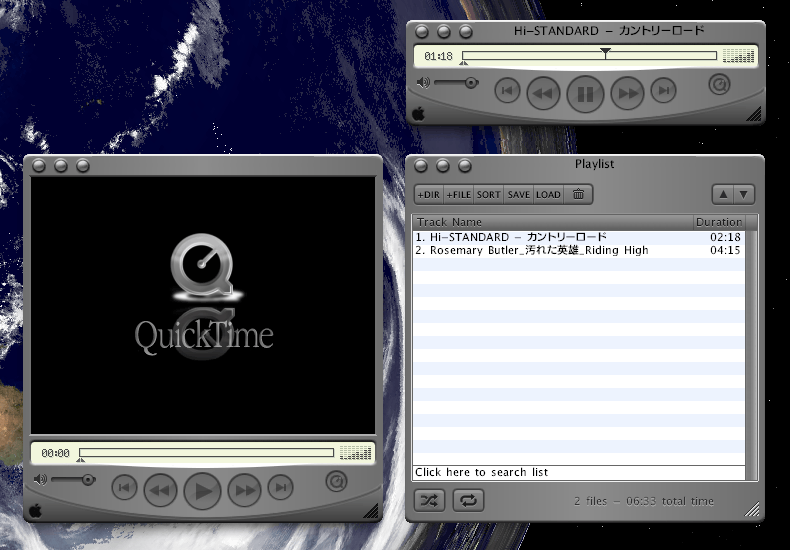Click the Apple logo in video window
The height and width of the screenshot is (550, 790).
(x=35, y=511)
